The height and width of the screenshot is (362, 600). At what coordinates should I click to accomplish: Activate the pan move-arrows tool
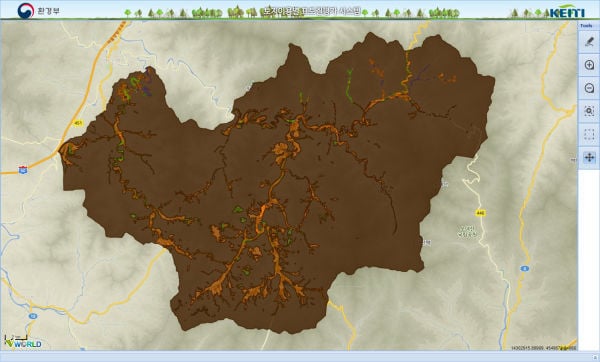[589, 157]
